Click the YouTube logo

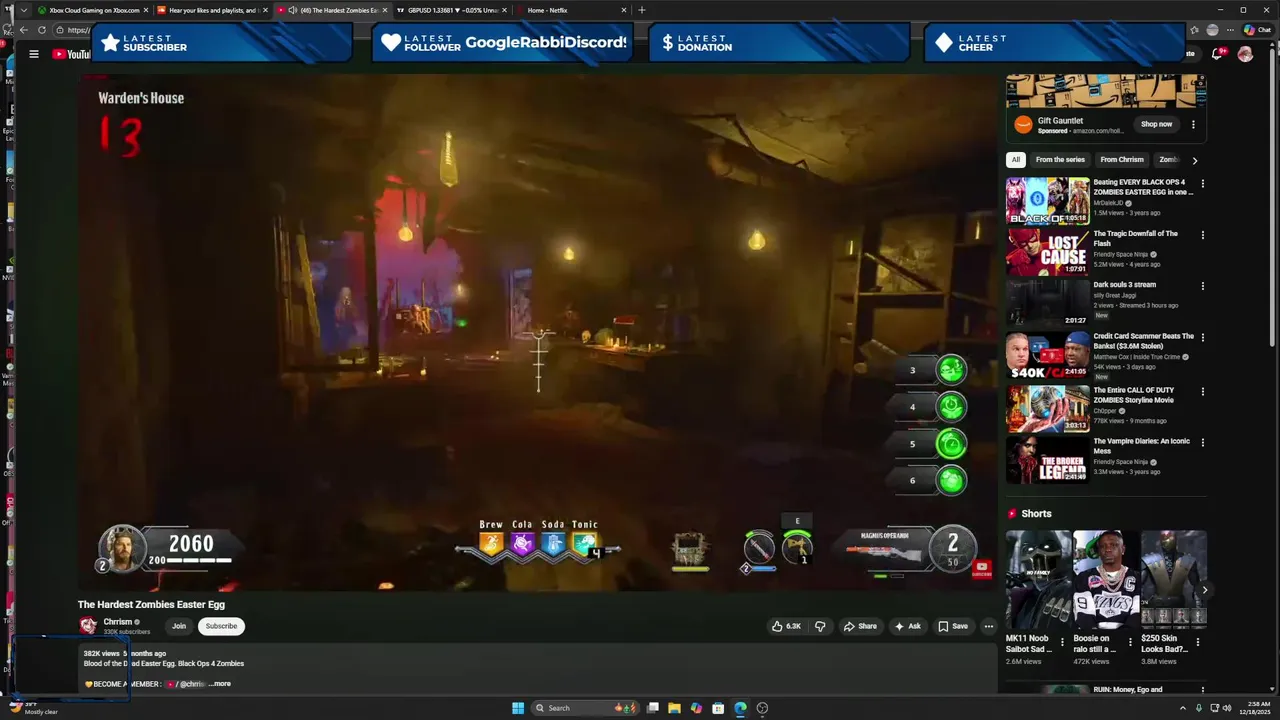coord(71,54)
